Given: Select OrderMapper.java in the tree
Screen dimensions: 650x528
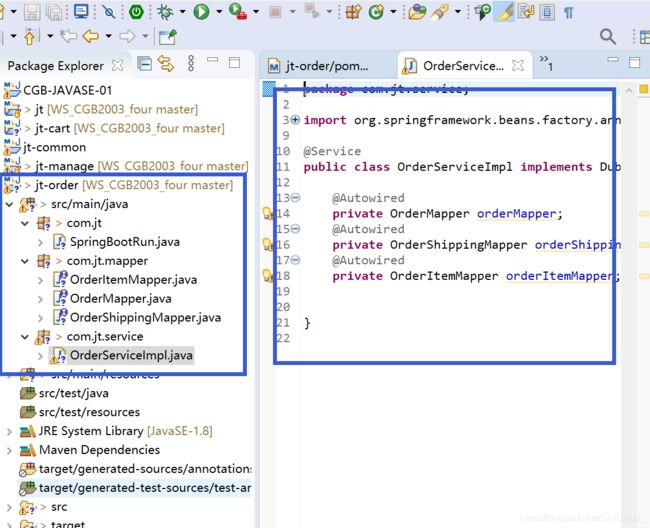Looking at the screenshot, I should [121, 298].
